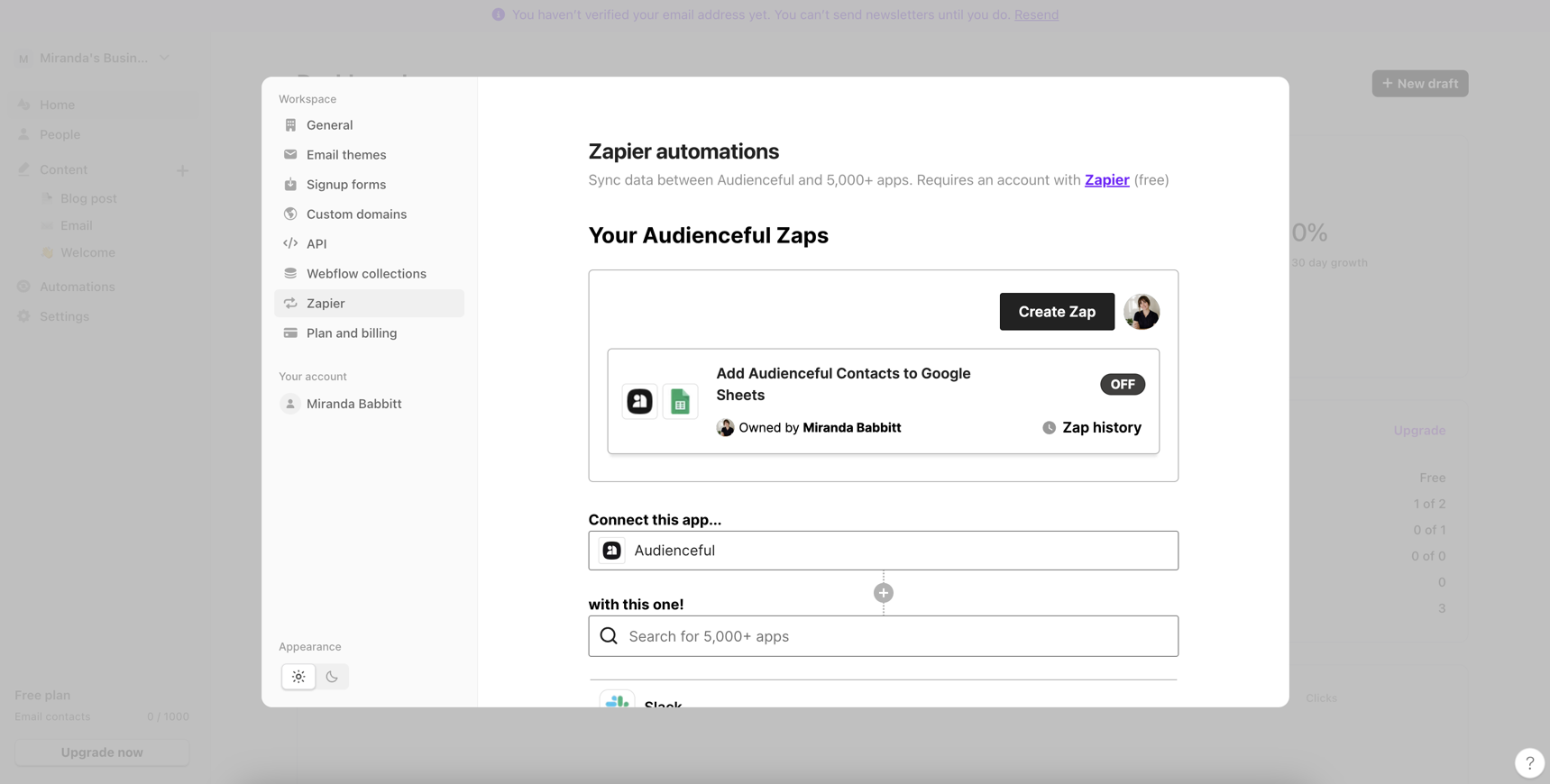Screen dimensions: 1550x784
Task: Open the Audienceful connect app selector
Action: (x=882, y=551)
